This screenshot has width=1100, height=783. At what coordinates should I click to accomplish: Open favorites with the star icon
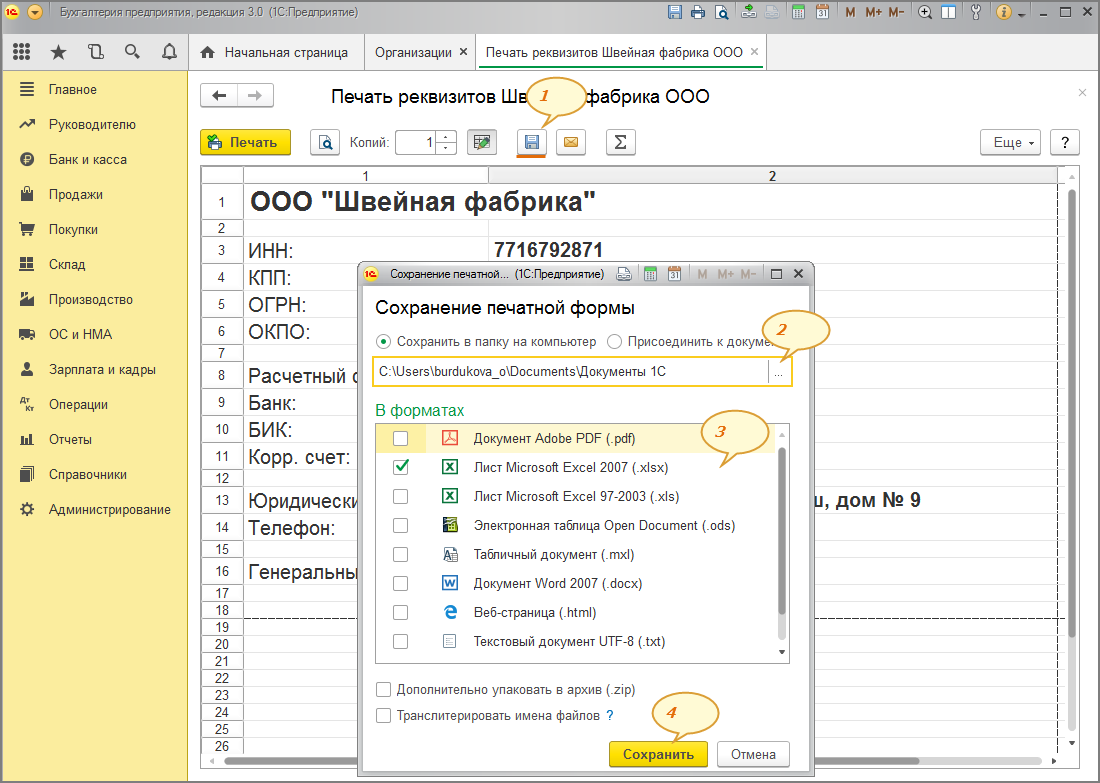59,52
